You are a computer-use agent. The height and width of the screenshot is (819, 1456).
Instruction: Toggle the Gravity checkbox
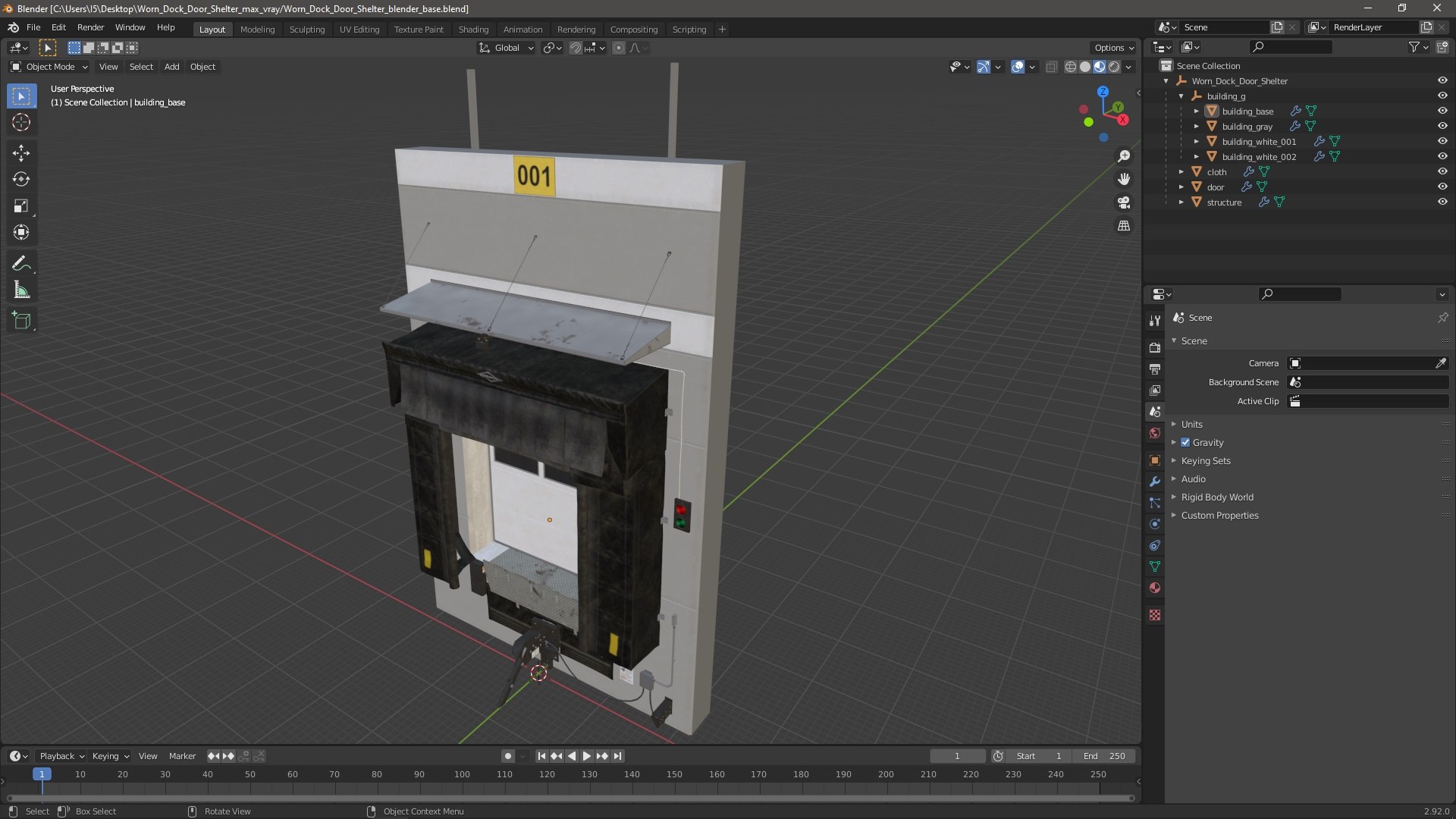pos(1185,443)
